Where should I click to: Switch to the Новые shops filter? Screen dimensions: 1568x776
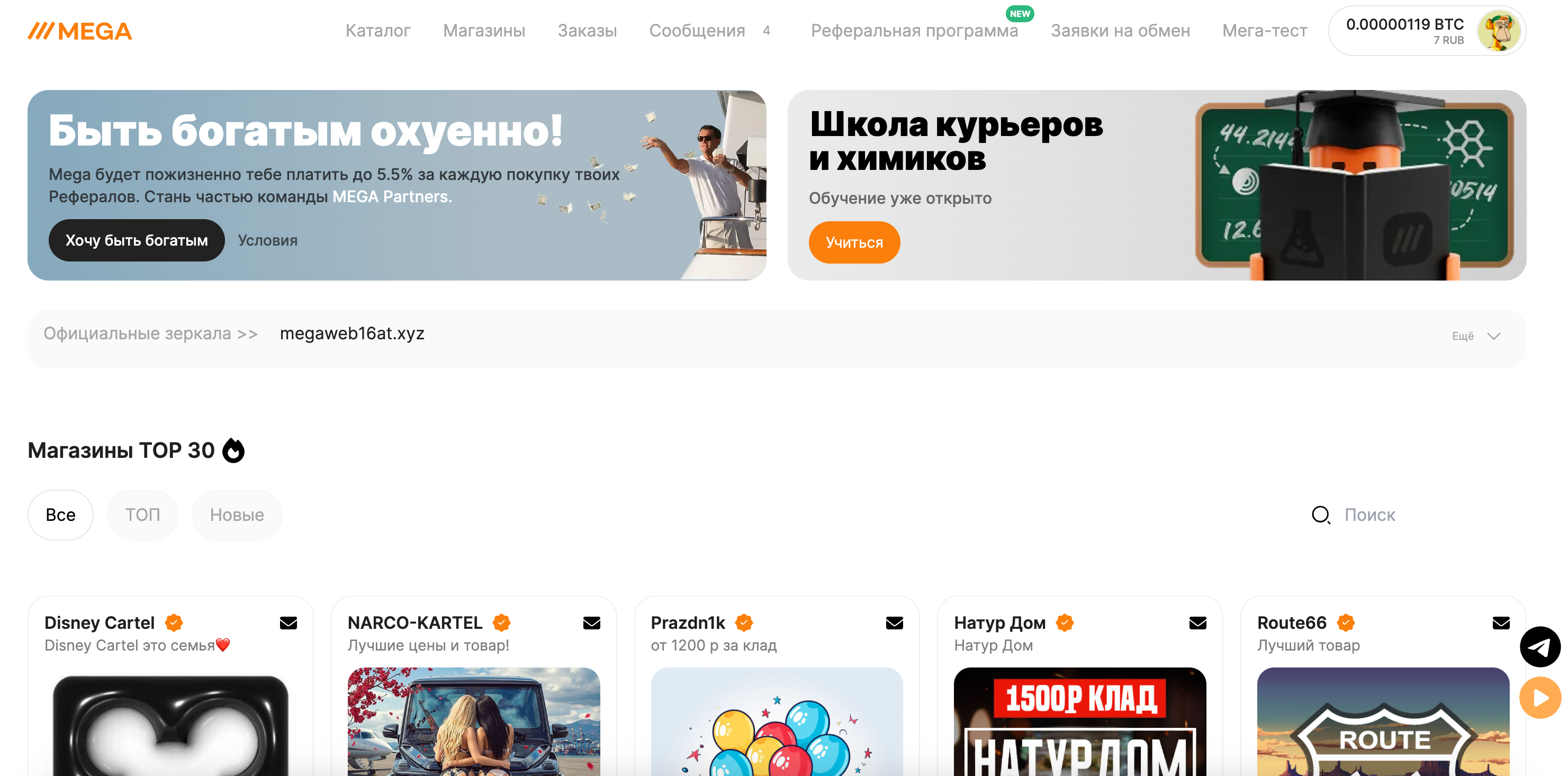[237, 515]
